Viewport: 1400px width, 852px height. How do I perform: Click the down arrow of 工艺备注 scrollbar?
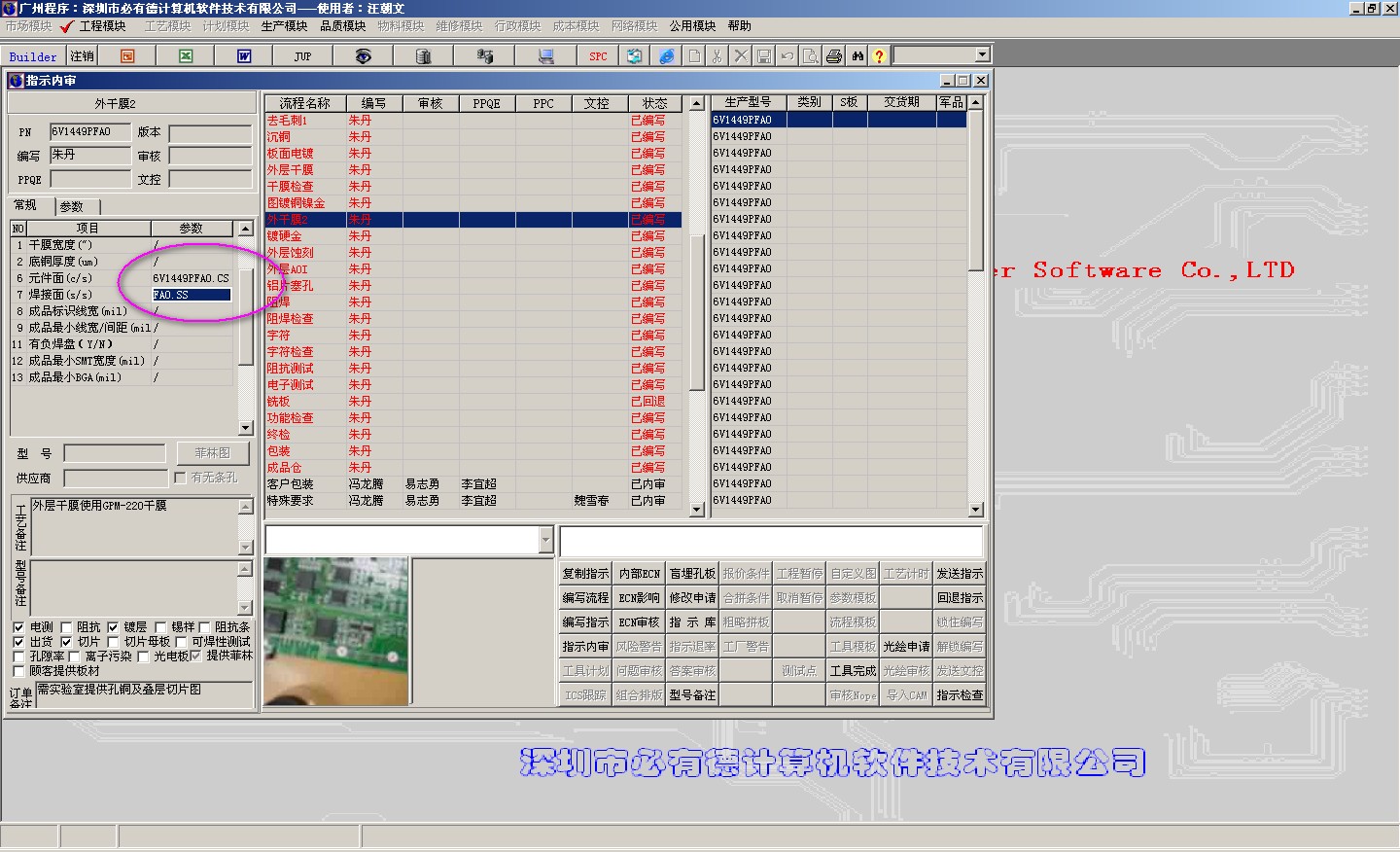245,548
